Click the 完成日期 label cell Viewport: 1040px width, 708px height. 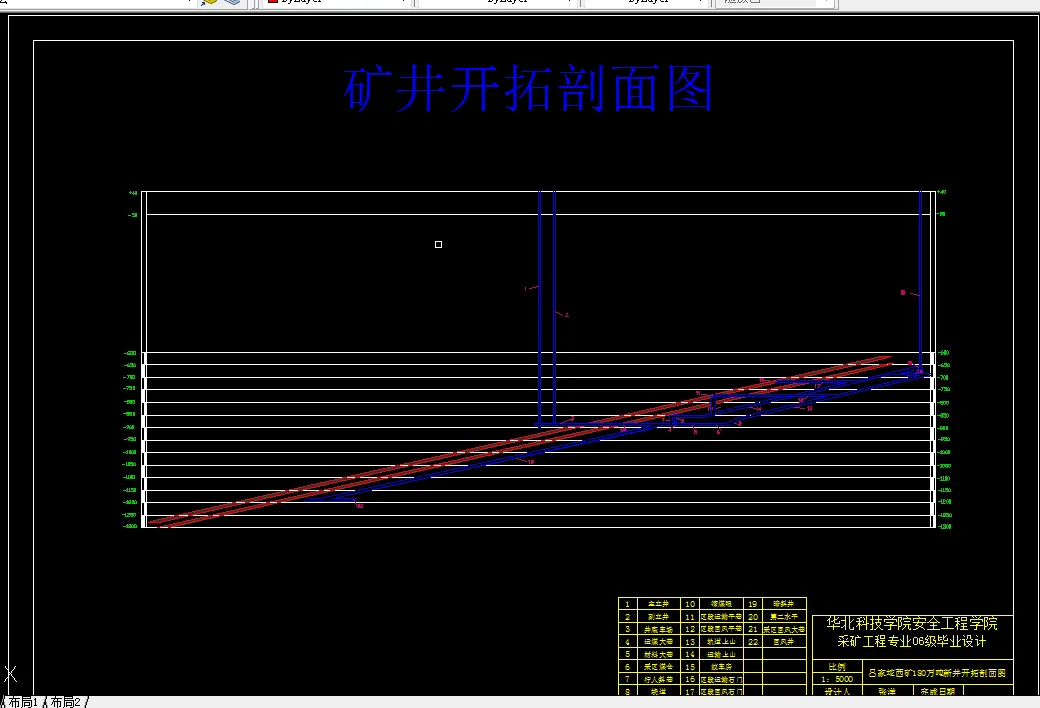[x=937, y=691]
